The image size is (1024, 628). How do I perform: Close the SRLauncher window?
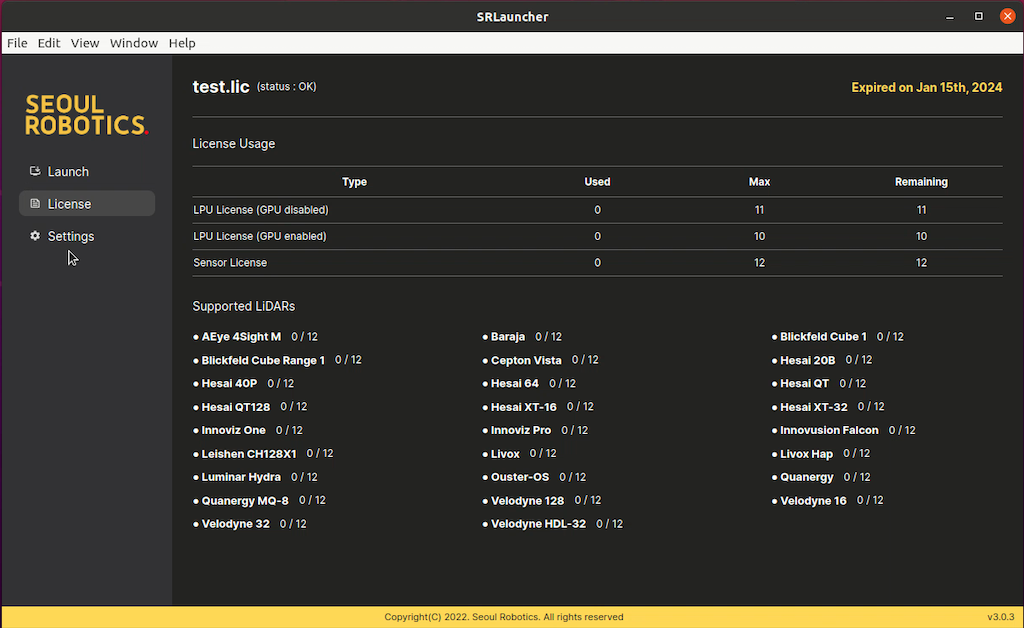coord(1007,16)
